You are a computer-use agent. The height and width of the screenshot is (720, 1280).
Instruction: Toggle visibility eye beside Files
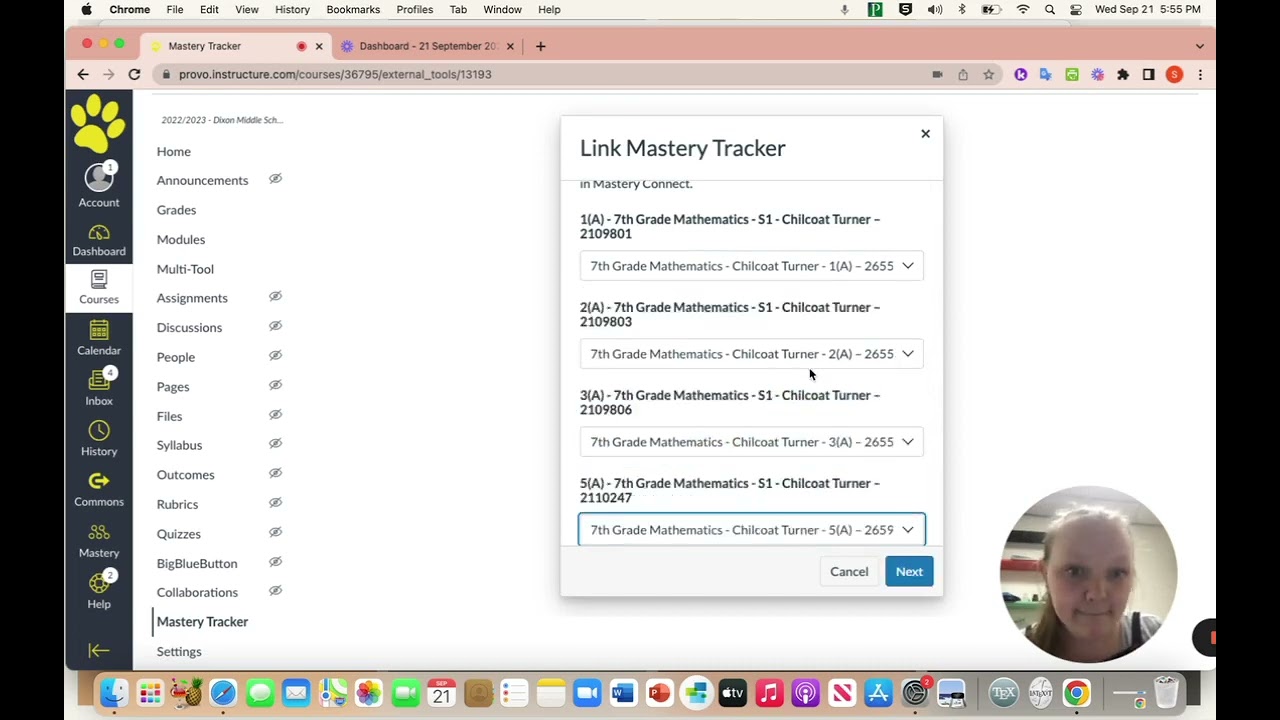pyautogui.click(x=275, y=415)
